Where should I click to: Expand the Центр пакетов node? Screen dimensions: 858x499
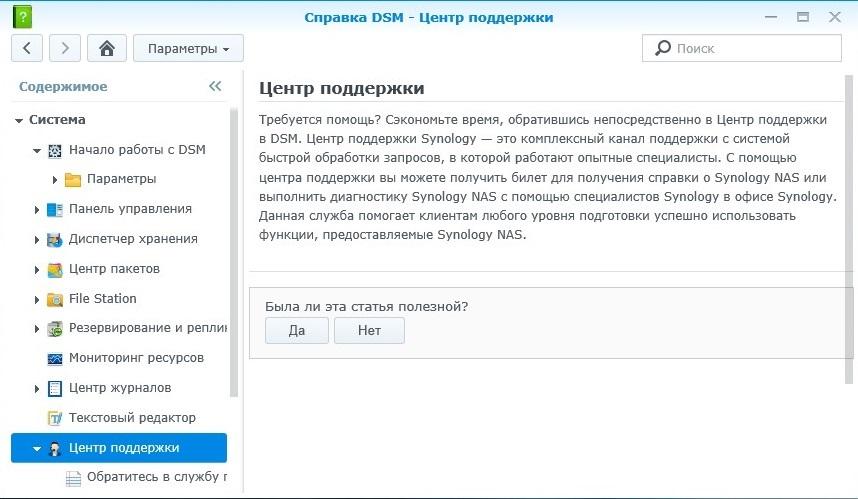pyautogui.click(x=37, y=270)
